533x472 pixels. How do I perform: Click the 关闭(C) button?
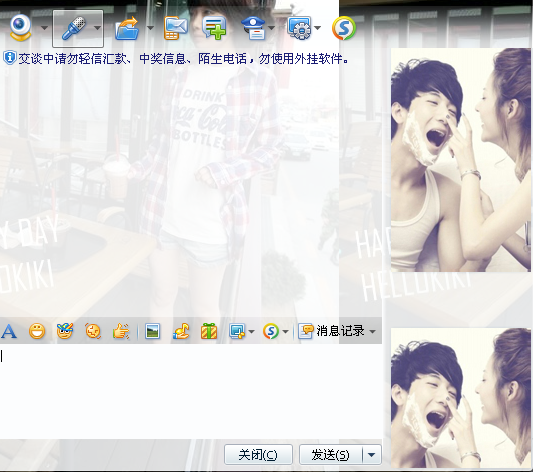click(x=258, y=454)
